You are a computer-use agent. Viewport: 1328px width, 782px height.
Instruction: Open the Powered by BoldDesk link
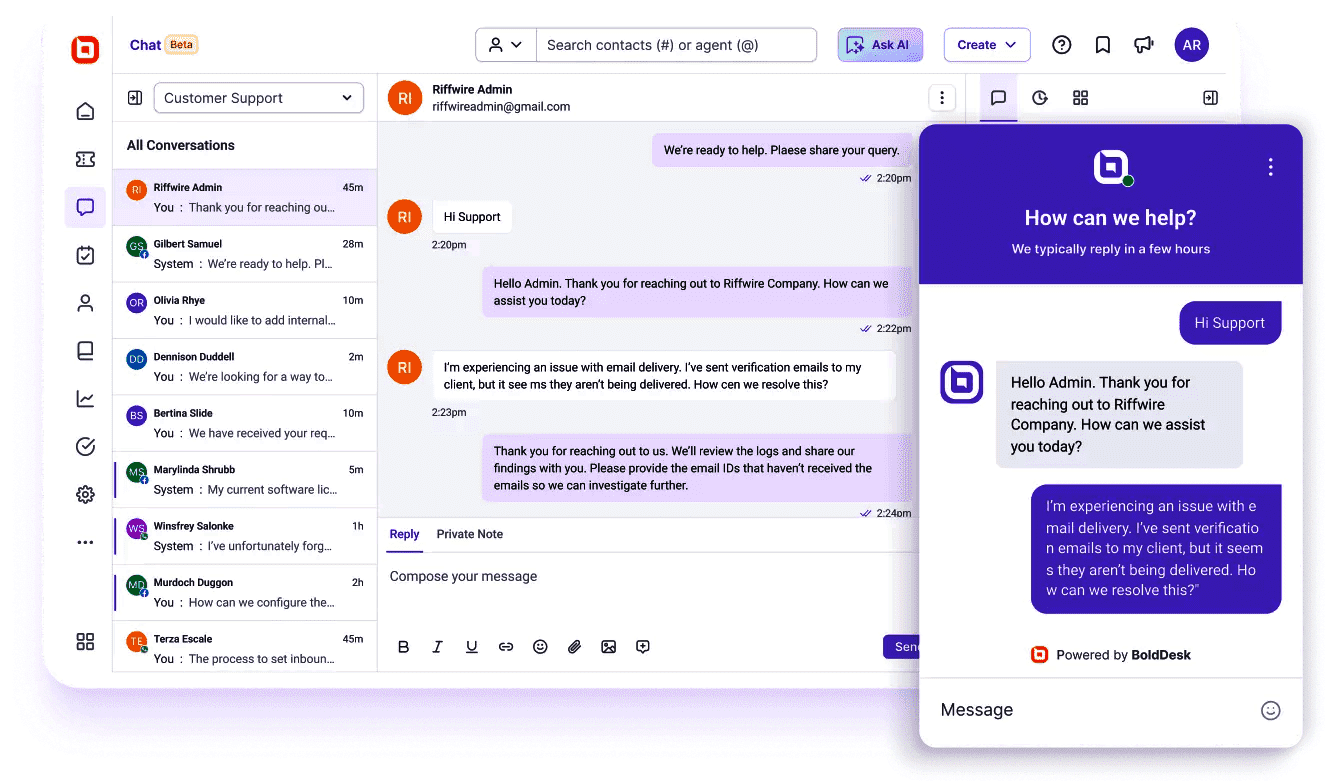1111,655
